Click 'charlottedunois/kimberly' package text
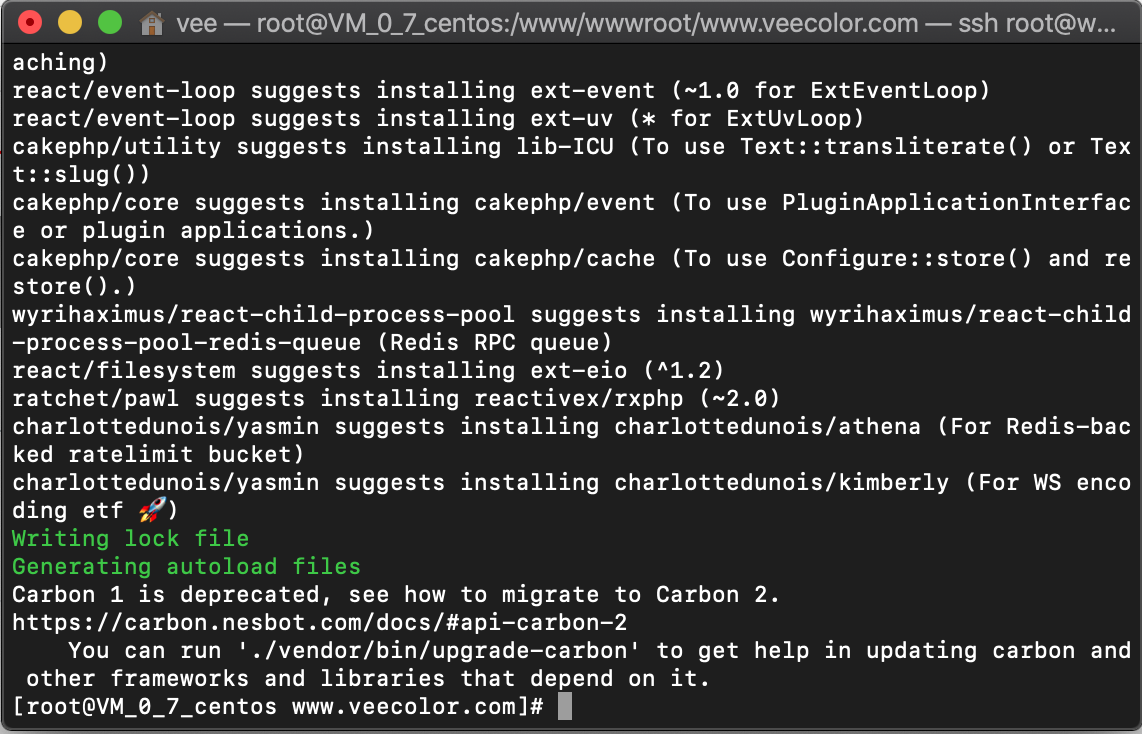The image size is (1142, 734). pyautogui.click(x=781, y=483)
